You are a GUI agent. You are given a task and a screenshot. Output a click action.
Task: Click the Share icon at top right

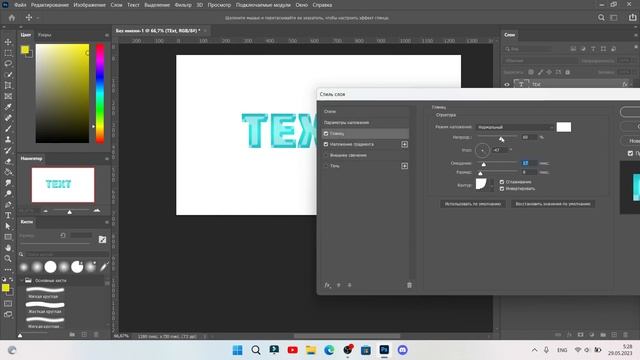pos(633,18)
